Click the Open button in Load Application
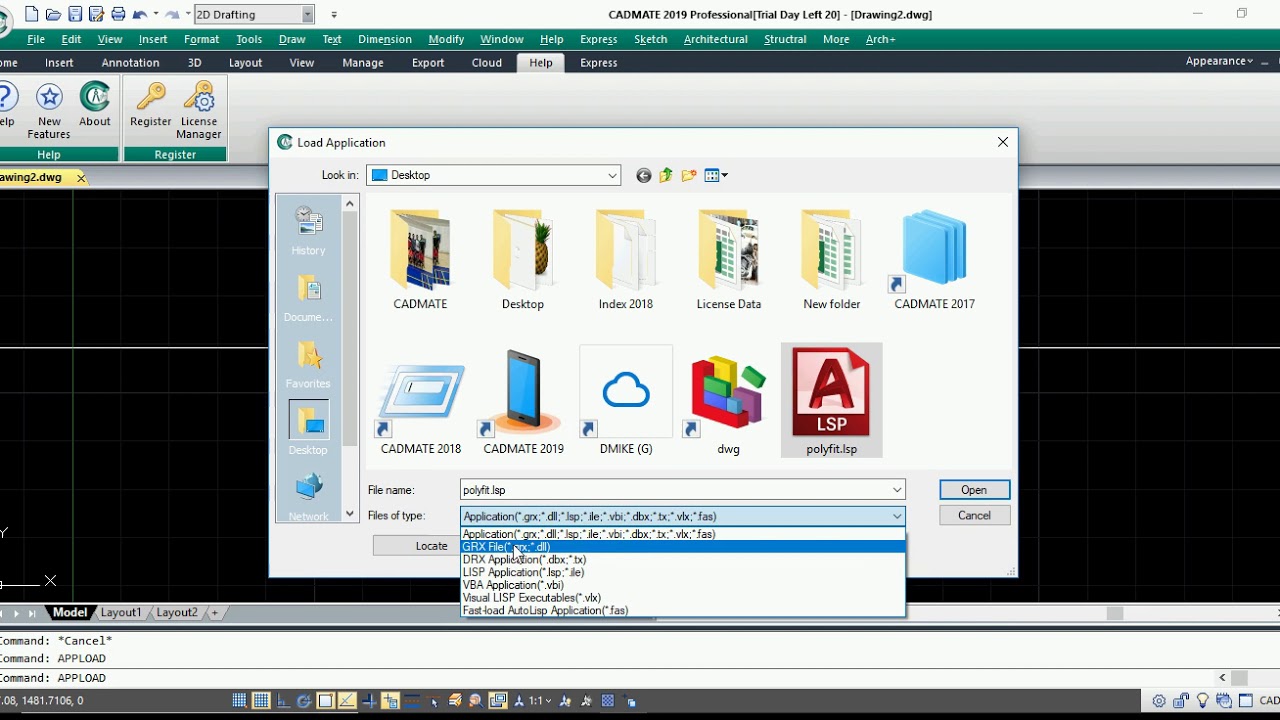Screen dimensions: 1280x720 974,490
